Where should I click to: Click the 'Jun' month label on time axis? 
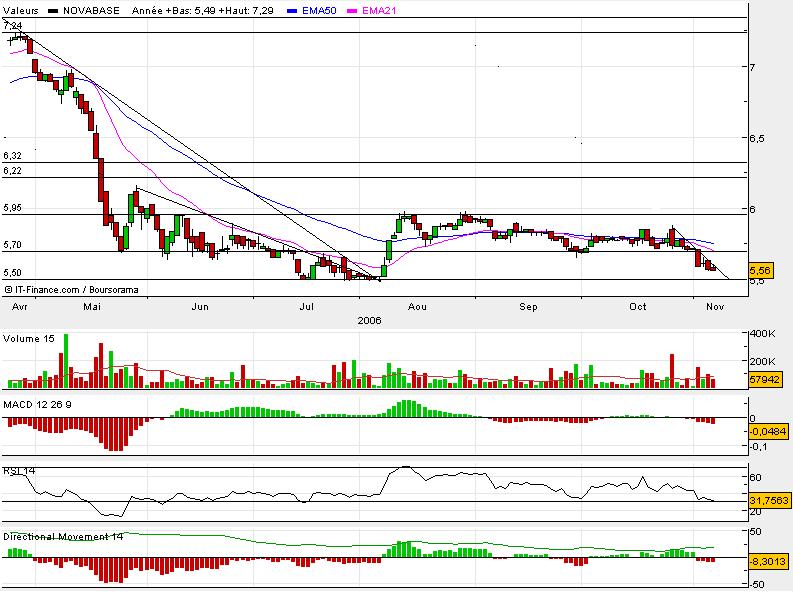coord(200,306)
